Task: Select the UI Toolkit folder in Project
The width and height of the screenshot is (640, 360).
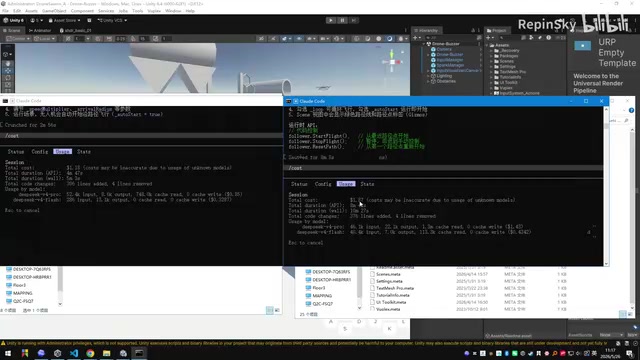Action: (x=508, y=82)
